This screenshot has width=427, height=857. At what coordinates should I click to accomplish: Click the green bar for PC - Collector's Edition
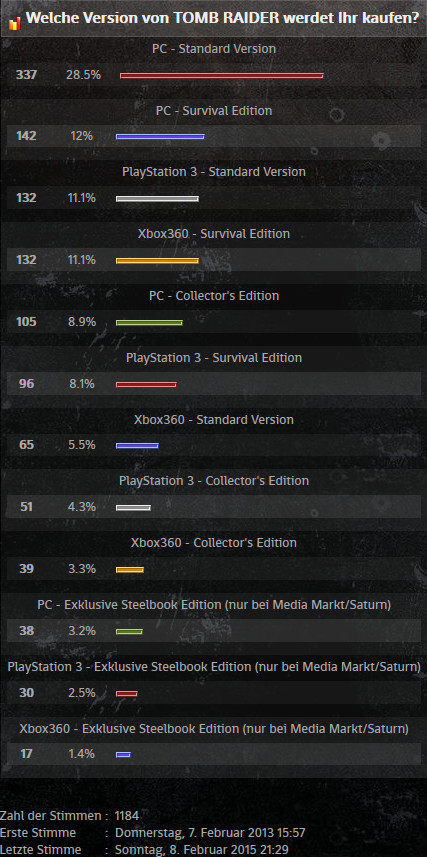[149, 322]
